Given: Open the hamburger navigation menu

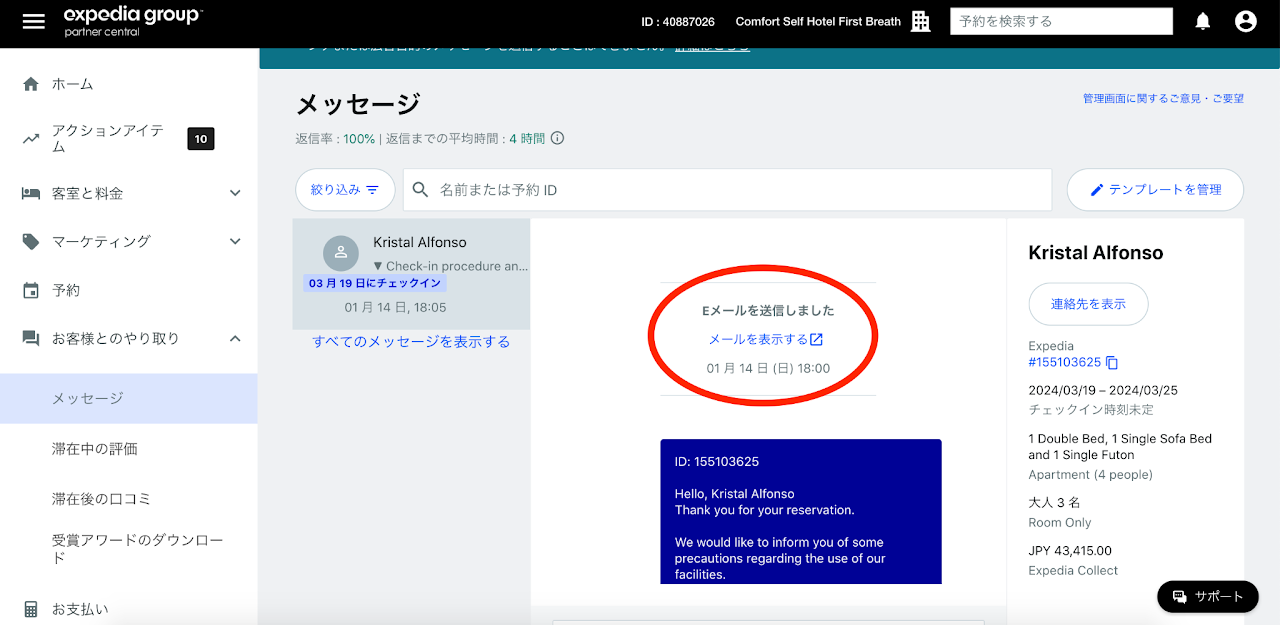Looking at the screenshot, I should 33,21.
